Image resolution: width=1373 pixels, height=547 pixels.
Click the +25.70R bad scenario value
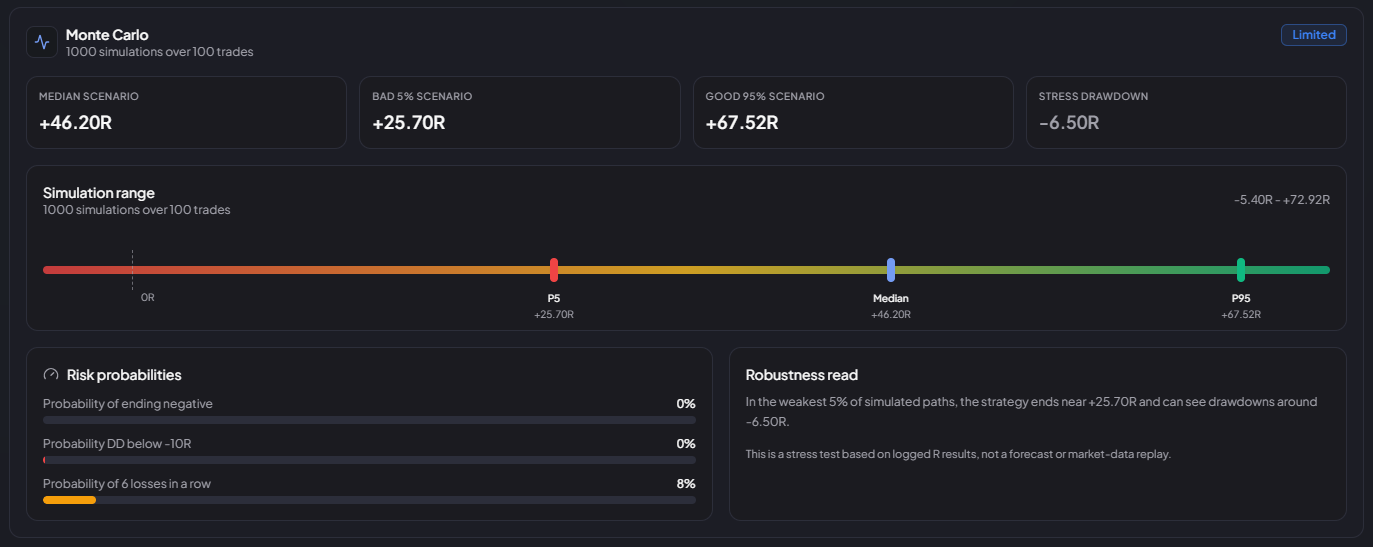(x=408, y=123)
